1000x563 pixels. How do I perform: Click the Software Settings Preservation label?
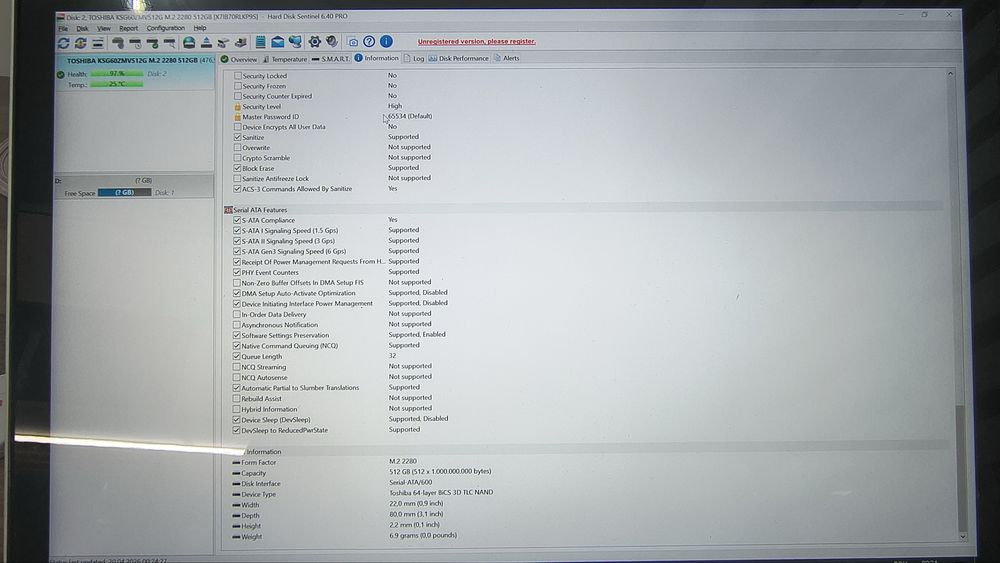(x=285, y=335)
